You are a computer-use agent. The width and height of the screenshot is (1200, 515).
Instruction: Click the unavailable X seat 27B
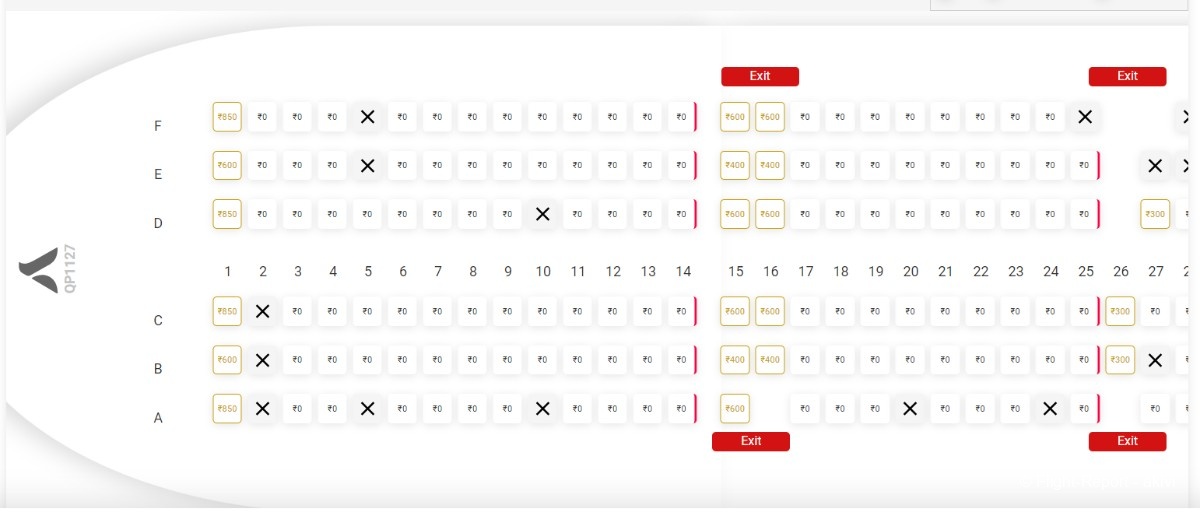(x=1155, y=360)
